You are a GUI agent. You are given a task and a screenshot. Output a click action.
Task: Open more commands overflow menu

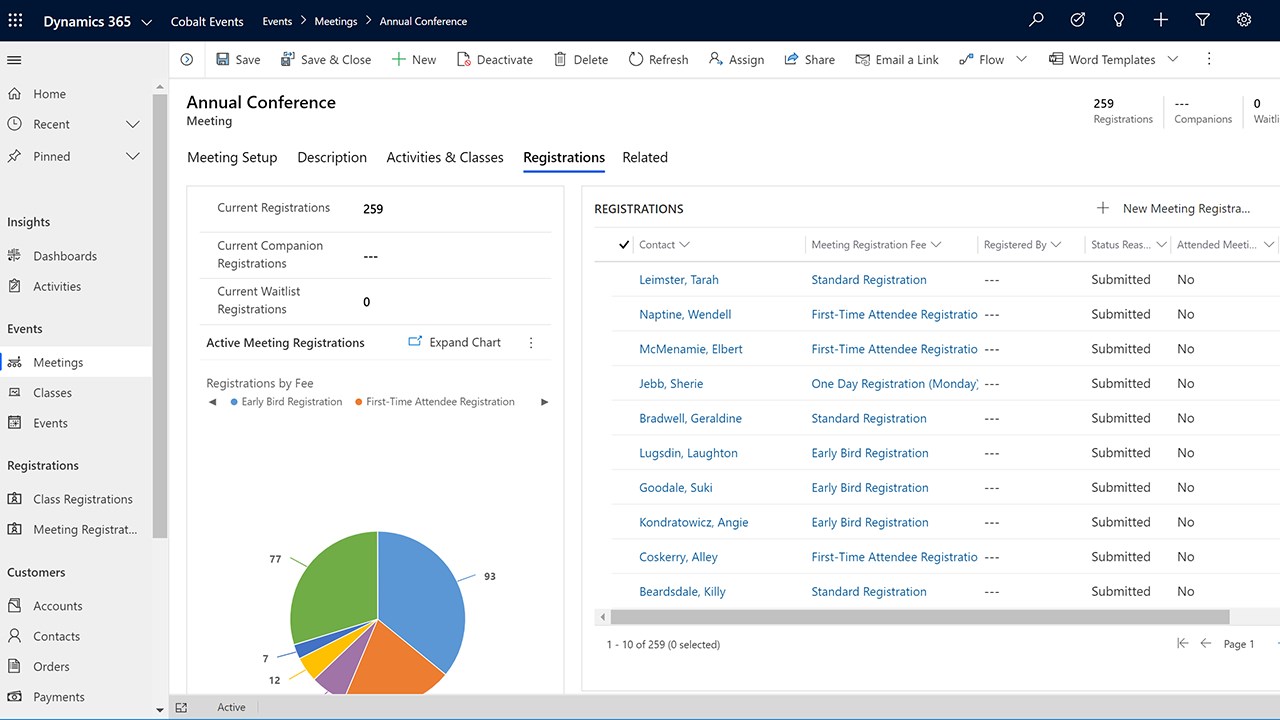[1209, 60]
